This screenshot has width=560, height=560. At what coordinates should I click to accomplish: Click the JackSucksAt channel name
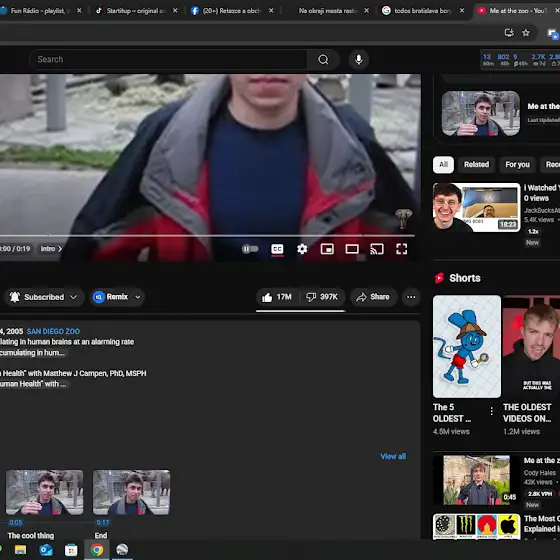click(x=542, y=210)
